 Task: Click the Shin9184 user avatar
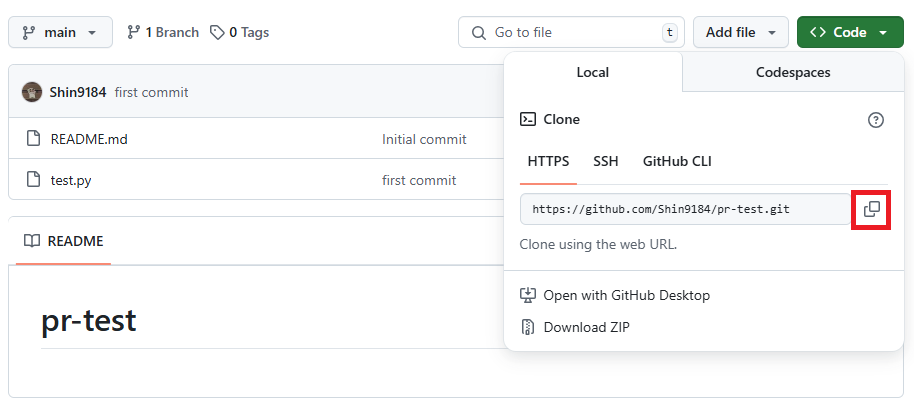coord(32,92)
